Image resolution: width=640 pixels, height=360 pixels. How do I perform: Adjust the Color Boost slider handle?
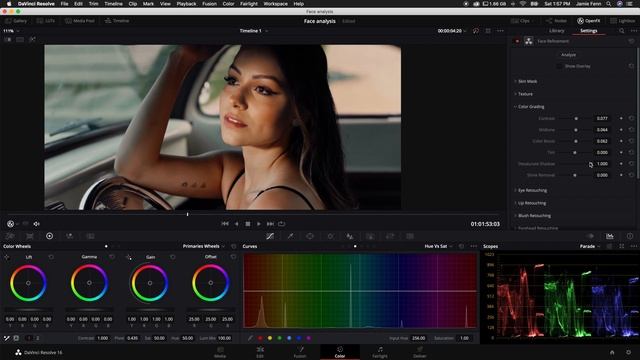[576, 141]
